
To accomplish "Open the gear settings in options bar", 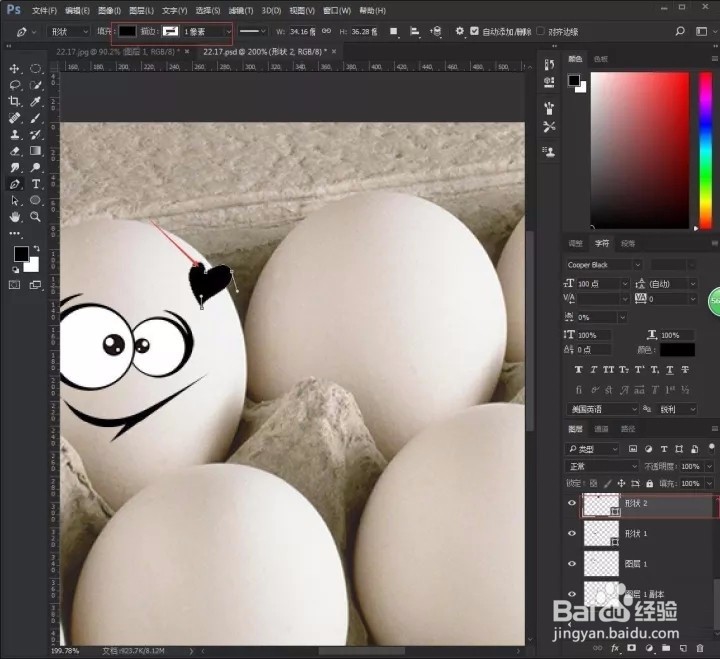I will click(459, 31).
